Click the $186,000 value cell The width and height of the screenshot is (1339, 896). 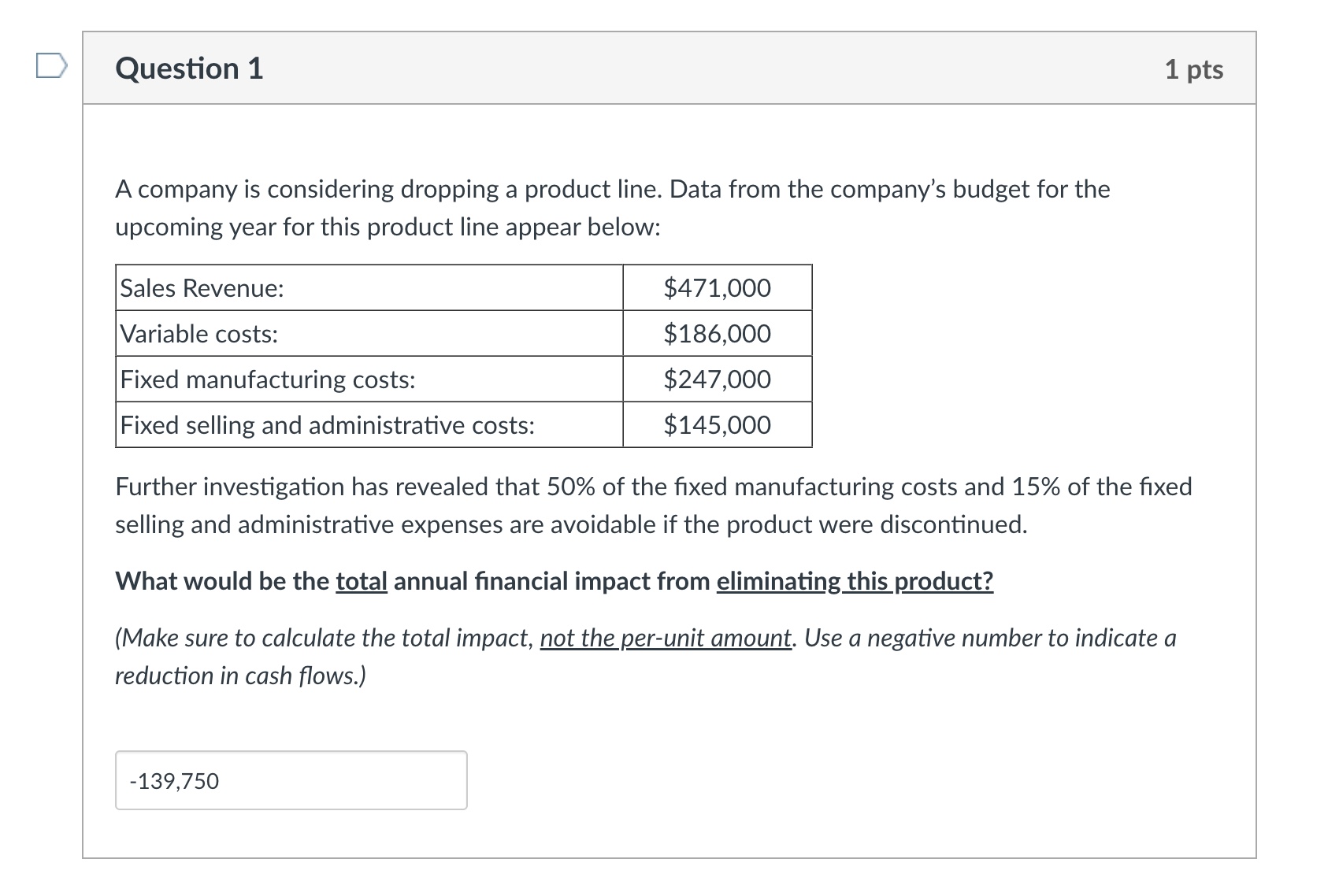click(x=717, y=334)
